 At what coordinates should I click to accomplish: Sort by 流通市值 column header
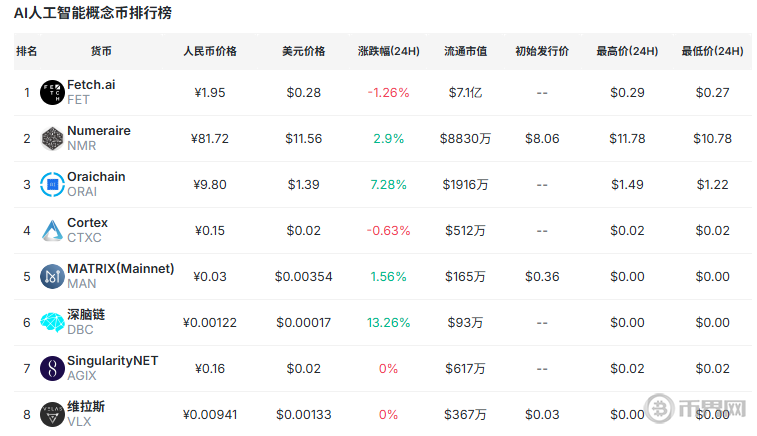465,51
